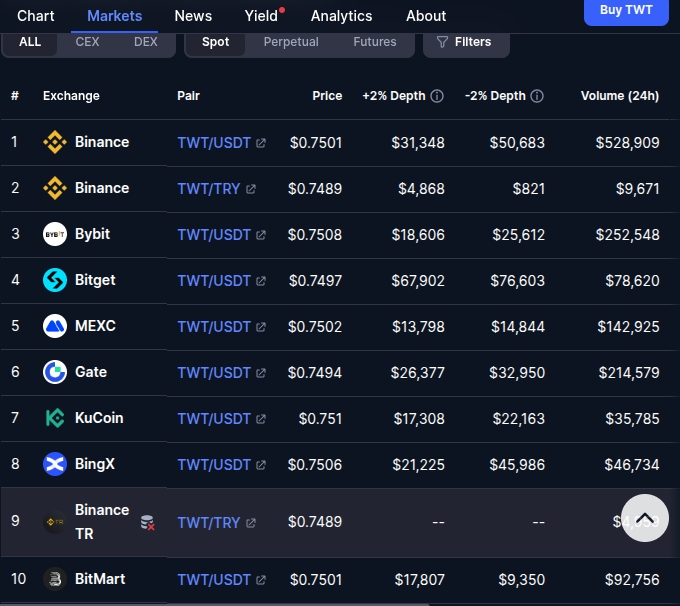Switch market type to Perpetual
Screen dimensions: 680x606
coord(291,42)
